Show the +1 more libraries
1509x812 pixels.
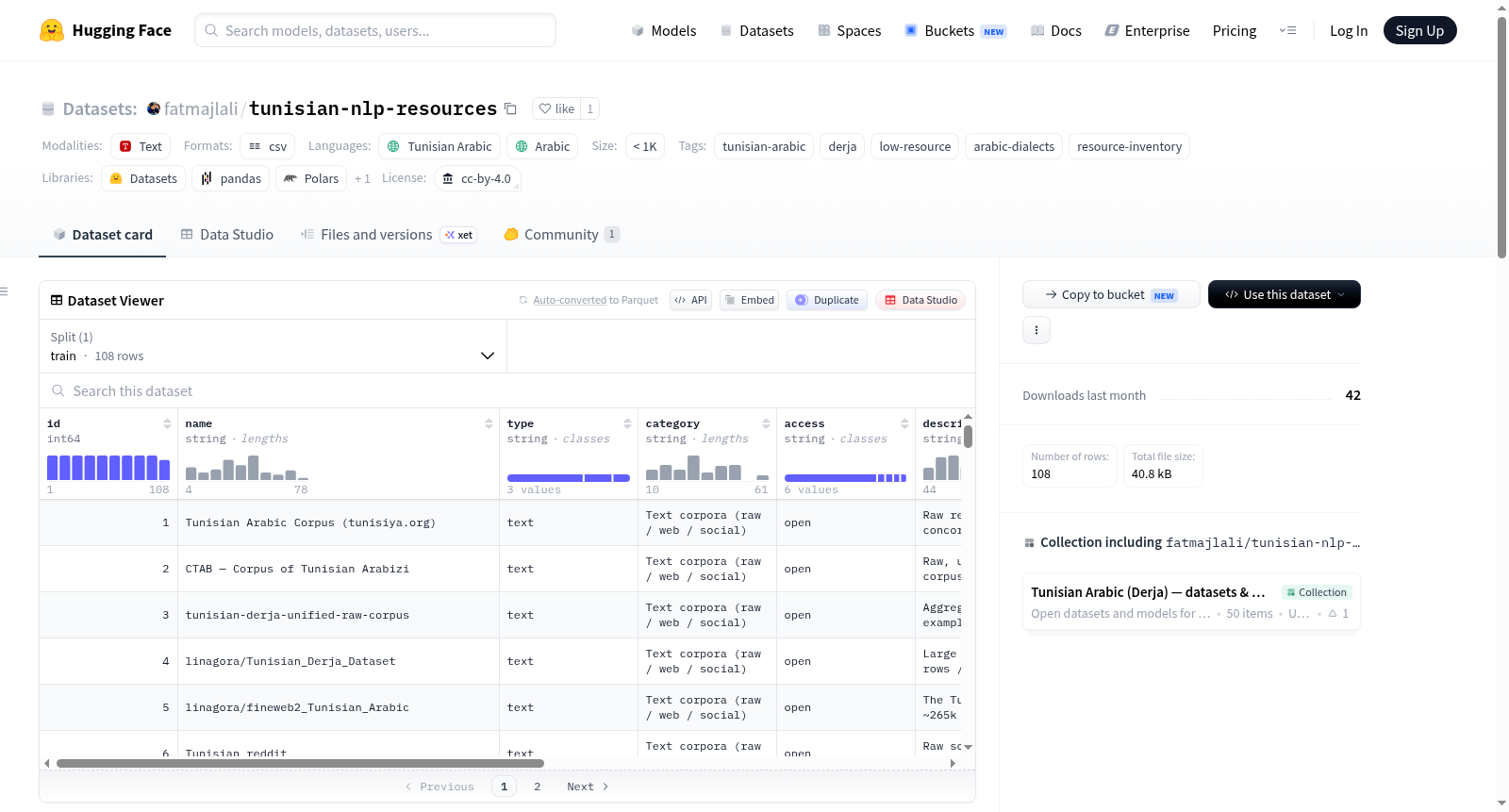click(362, 178)
